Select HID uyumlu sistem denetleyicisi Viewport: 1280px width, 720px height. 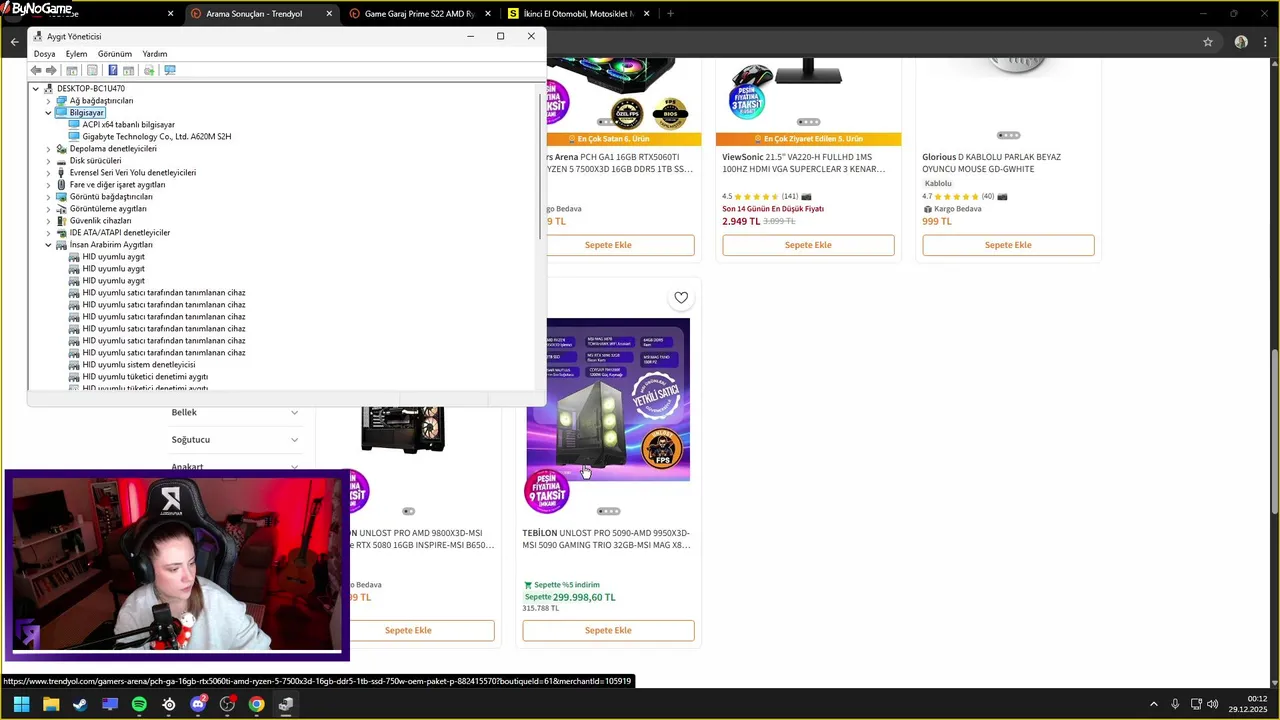[x=139, y=364]
